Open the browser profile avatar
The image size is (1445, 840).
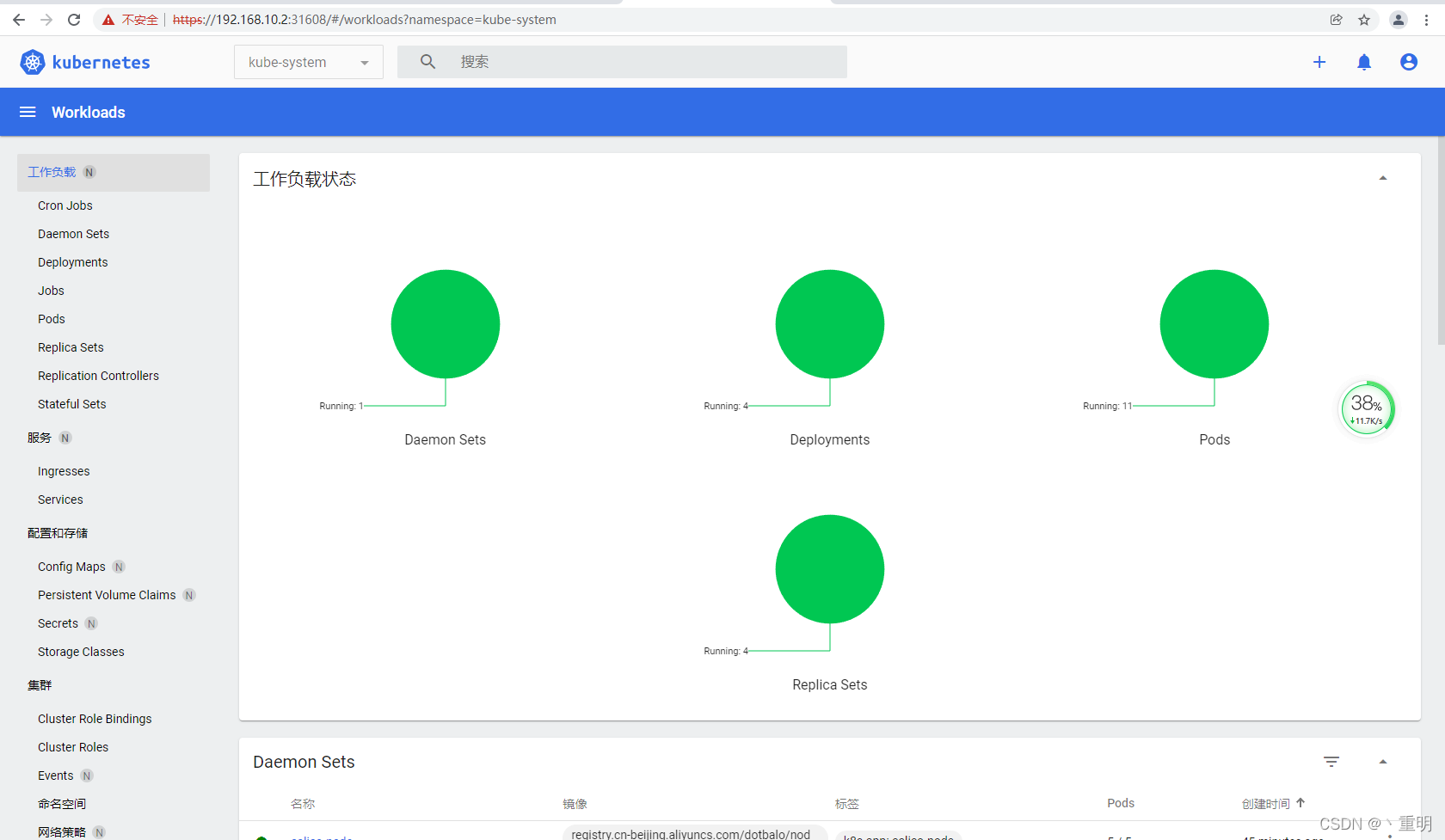(1399, 20)
